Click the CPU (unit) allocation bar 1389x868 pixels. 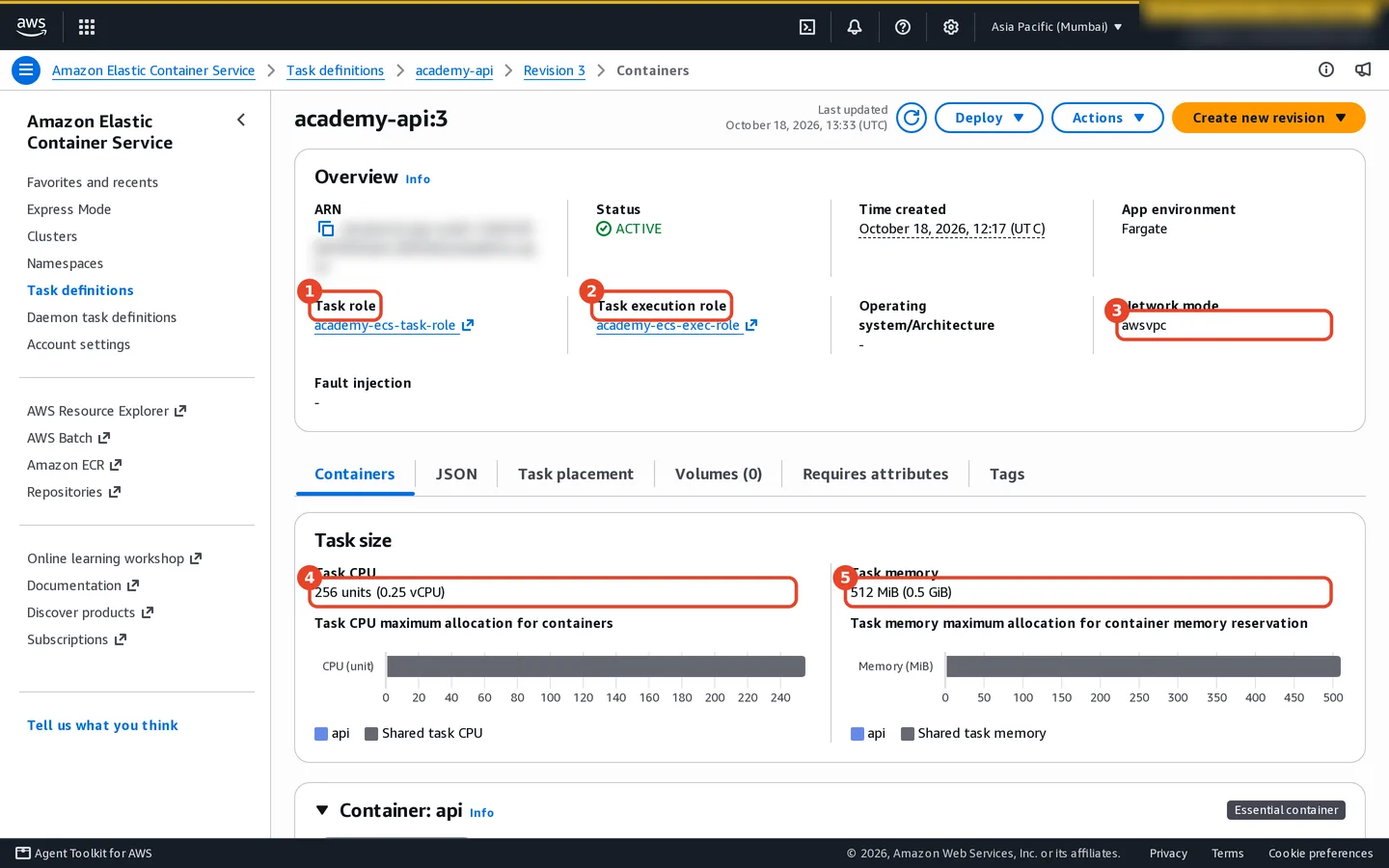click(x=596, y=666)
